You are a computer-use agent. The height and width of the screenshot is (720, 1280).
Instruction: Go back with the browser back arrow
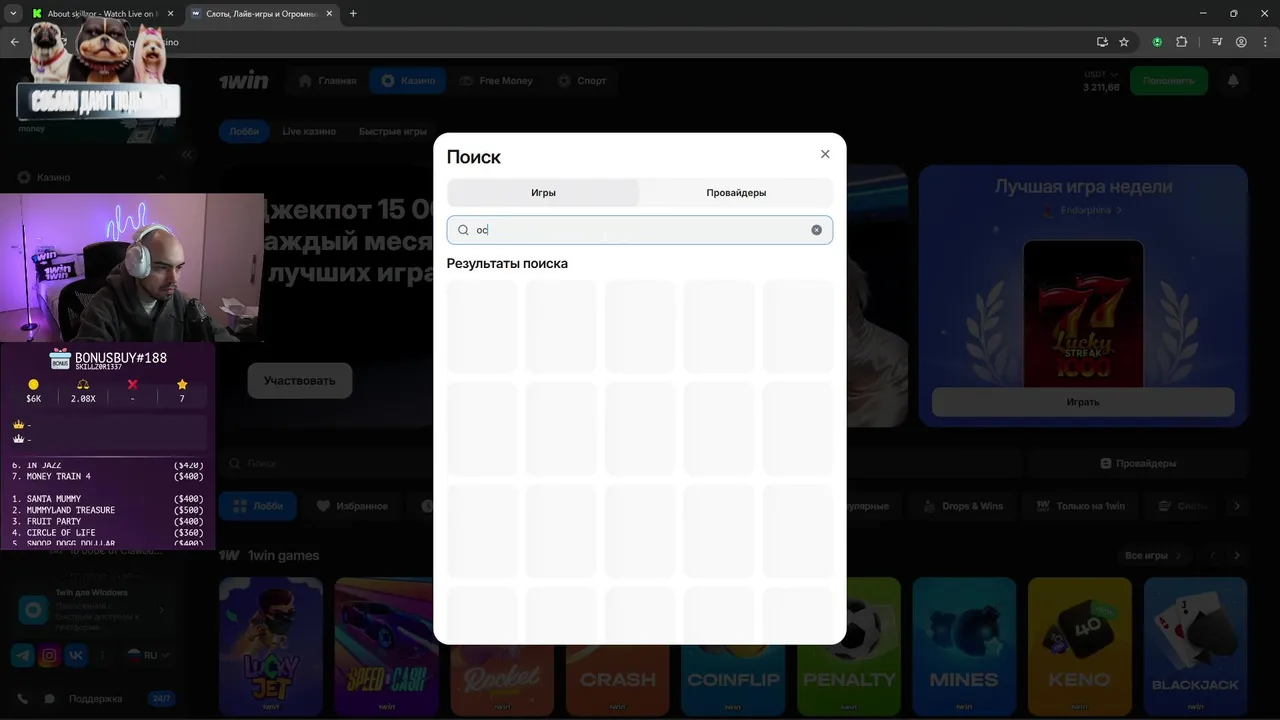14,42
